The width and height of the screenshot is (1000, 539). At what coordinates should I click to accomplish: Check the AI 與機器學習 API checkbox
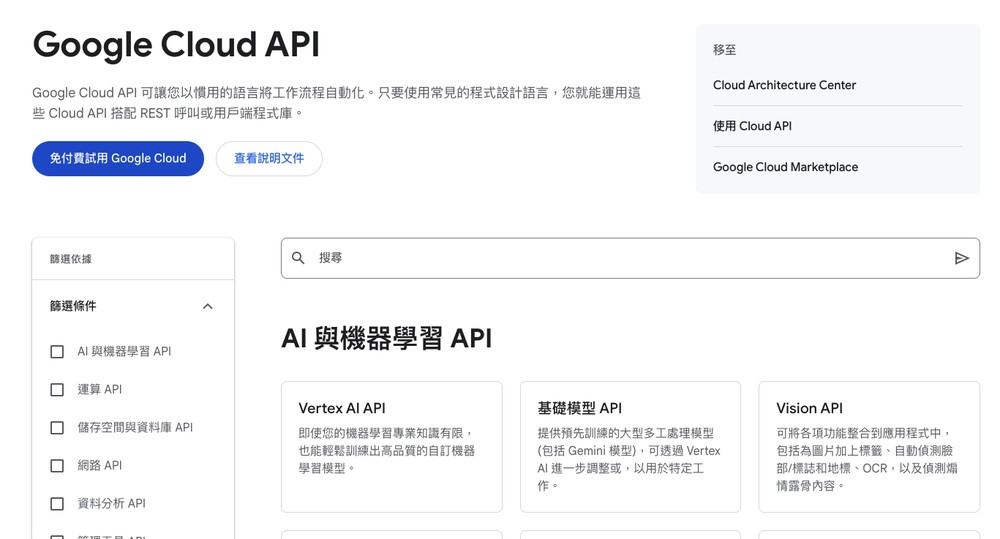pyautogui.click(x=57, y=351)
